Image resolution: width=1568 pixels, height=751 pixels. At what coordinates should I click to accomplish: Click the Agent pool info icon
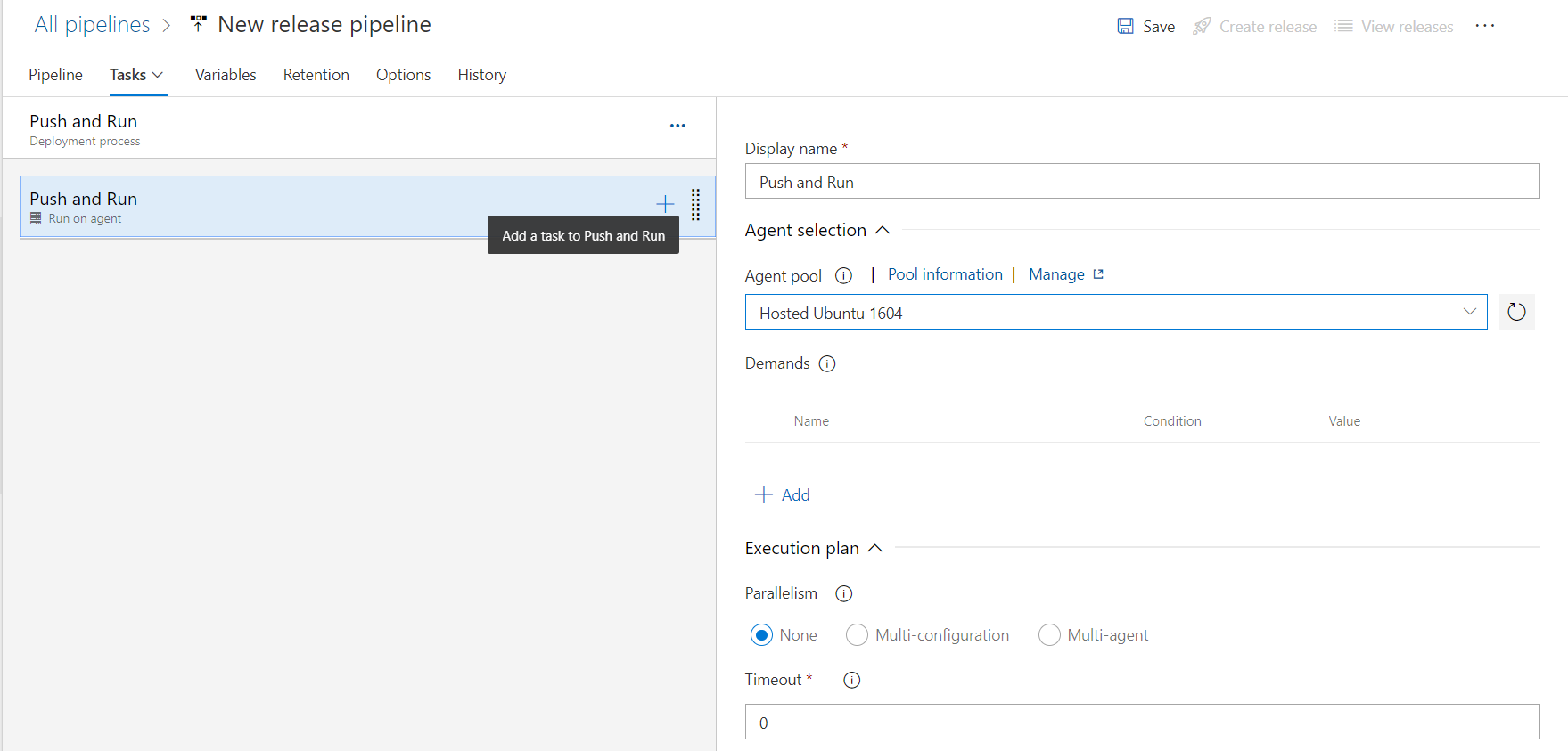click(843, 276)
